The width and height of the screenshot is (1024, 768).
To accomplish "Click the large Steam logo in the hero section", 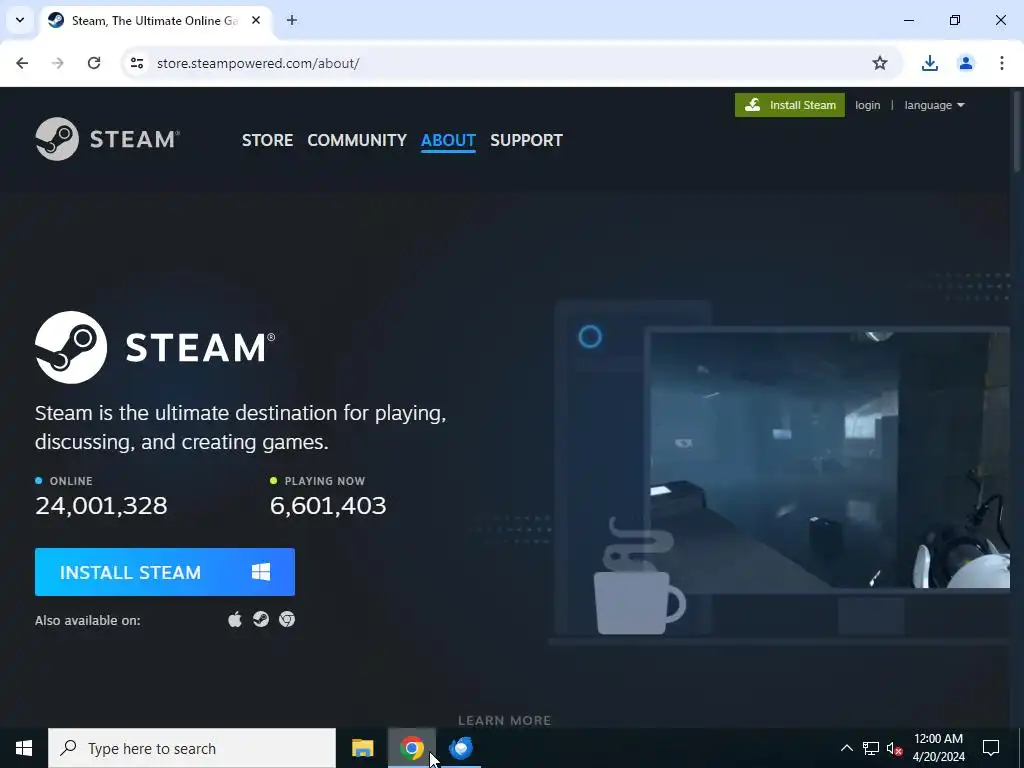I will pos(155,347).
